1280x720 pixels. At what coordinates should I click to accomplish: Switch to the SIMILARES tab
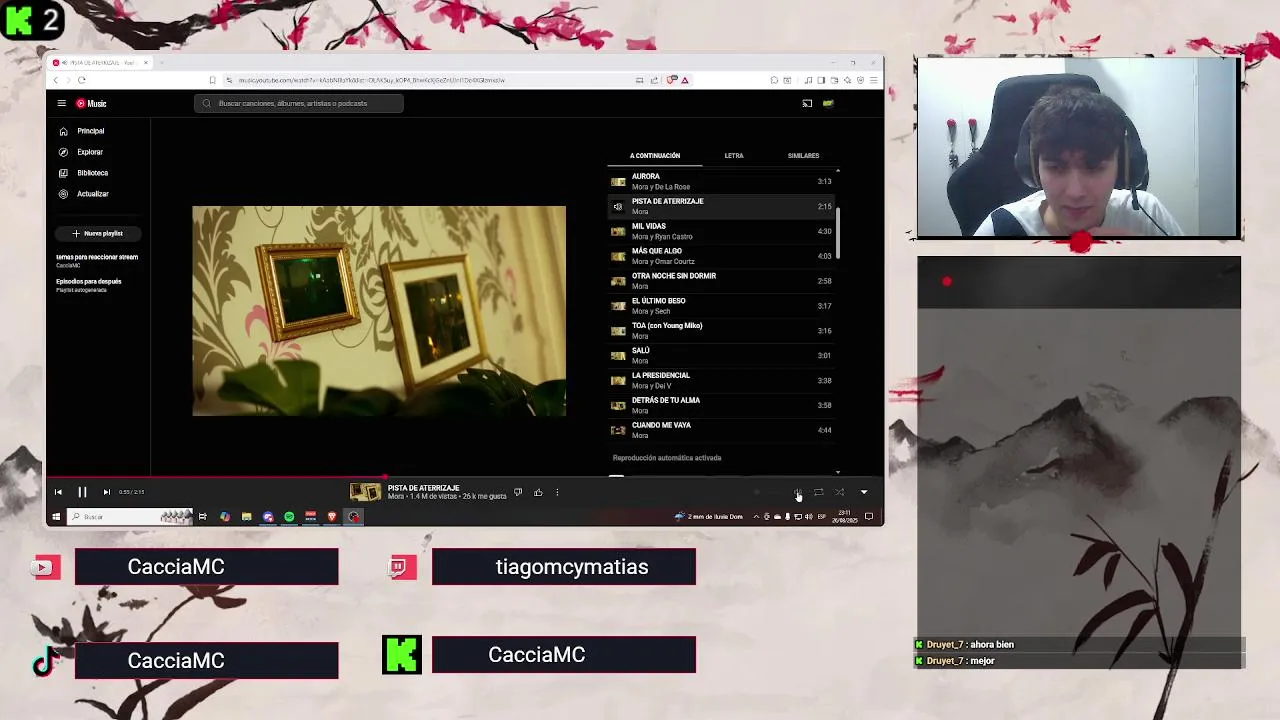803,156
